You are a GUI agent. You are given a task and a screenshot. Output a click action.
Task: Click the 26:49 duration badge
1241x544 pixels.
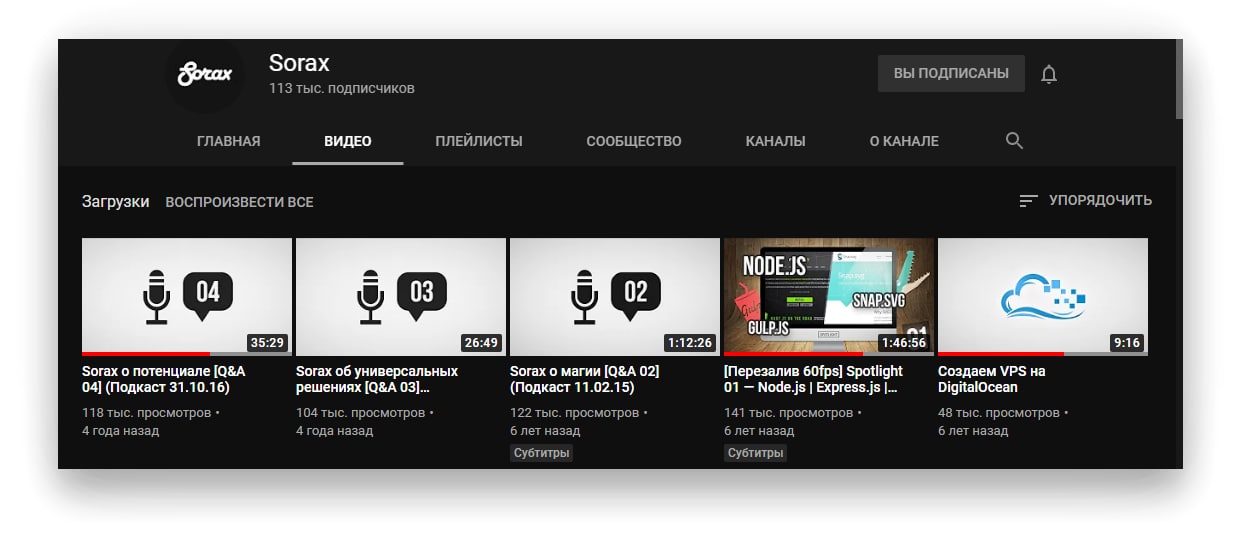[x=481, y=342]
